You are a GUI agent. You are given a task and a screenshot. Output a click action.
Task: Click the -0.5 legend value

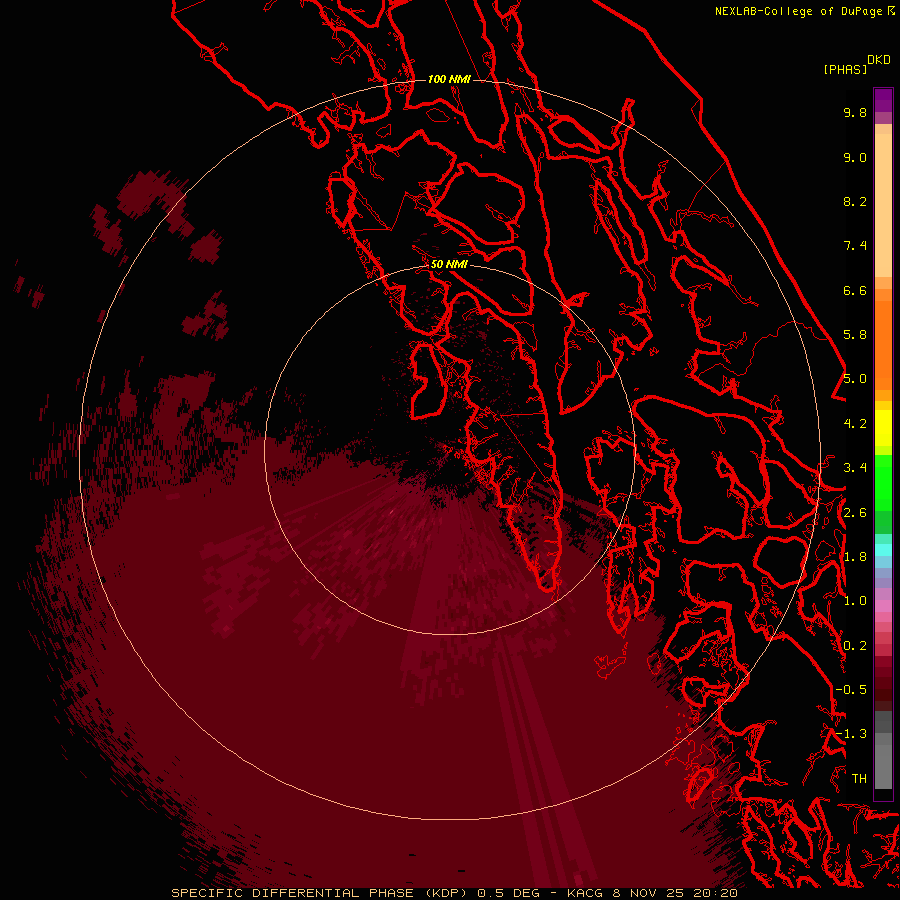tap(851, 690)
